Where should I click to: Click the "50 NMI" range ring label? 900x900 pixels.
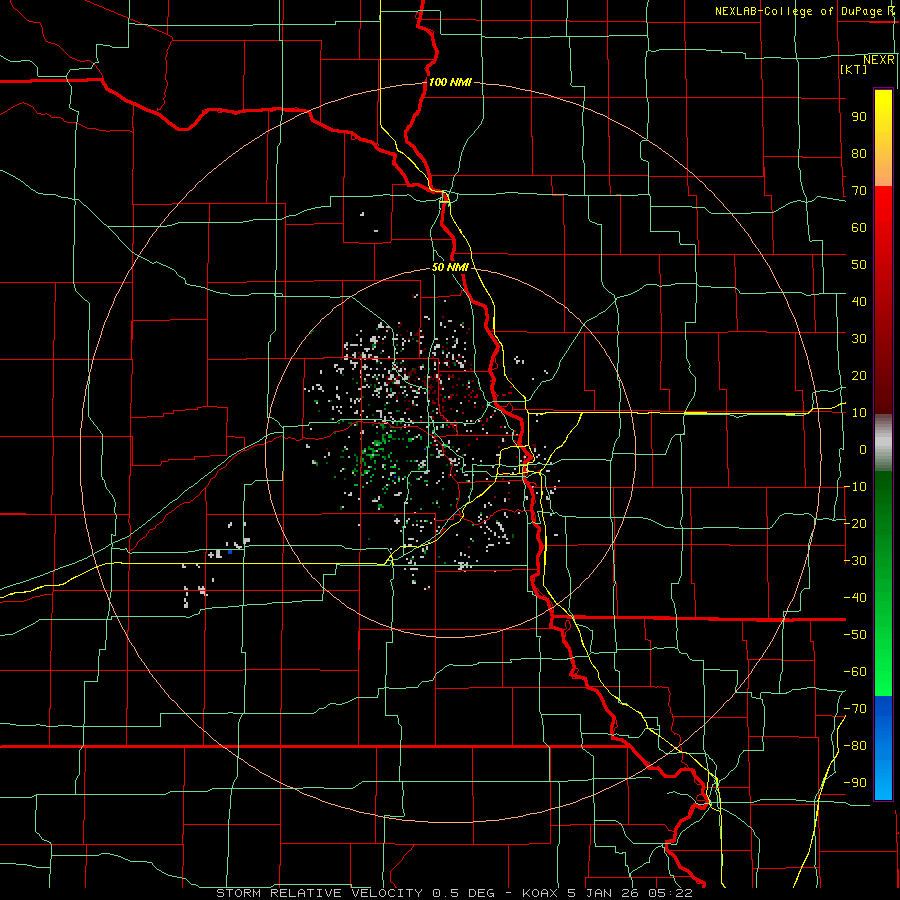pyautogui.click(x=450, y=267)
